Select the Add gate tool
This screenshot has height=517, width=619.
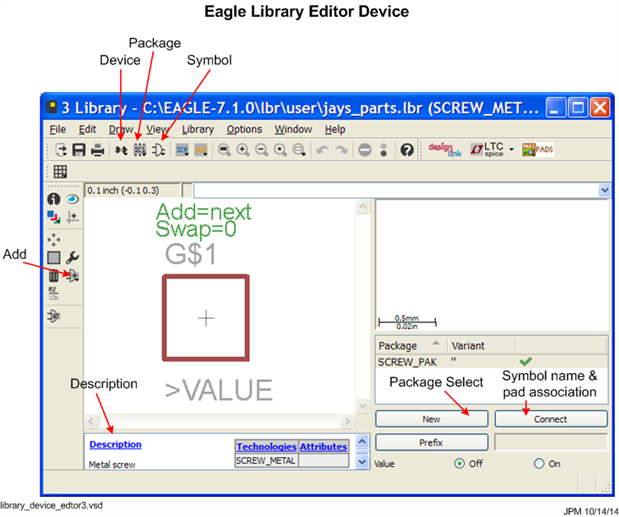pos(73,275)
